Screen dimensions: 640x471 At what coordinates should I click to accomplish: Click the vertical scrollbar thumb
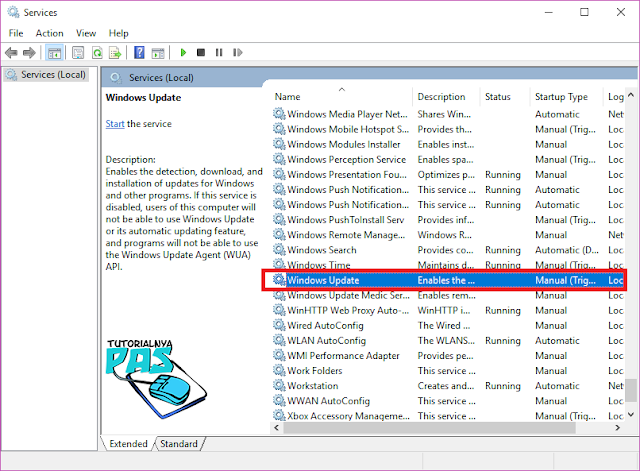point(631,390)
